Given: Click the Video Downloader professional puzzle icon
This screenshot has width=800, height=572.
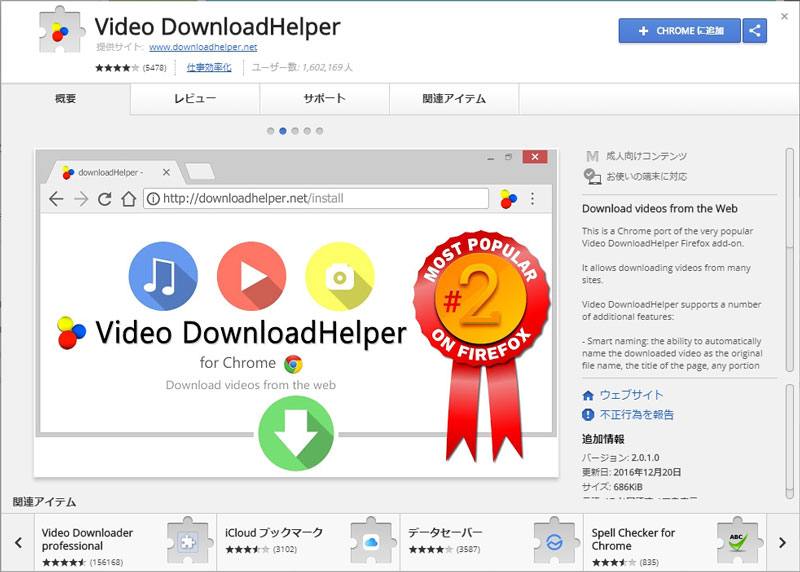Looking at the screenshot, I should (x=188, y=540).
